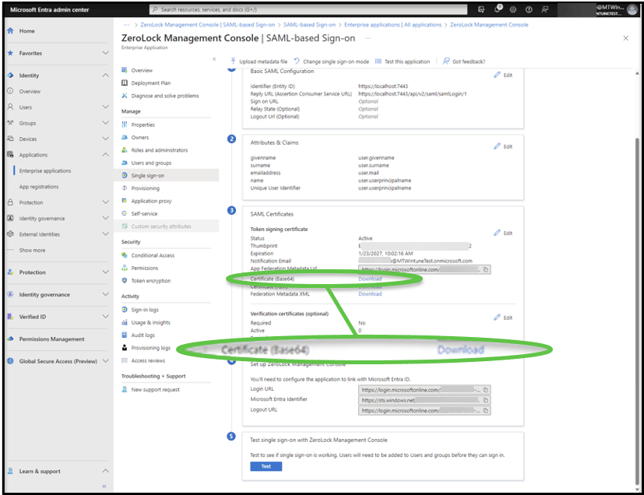Edit Basic SAML Configuration
The height and width of the screenshot is (495, 644).
click(x=503, y=75)
